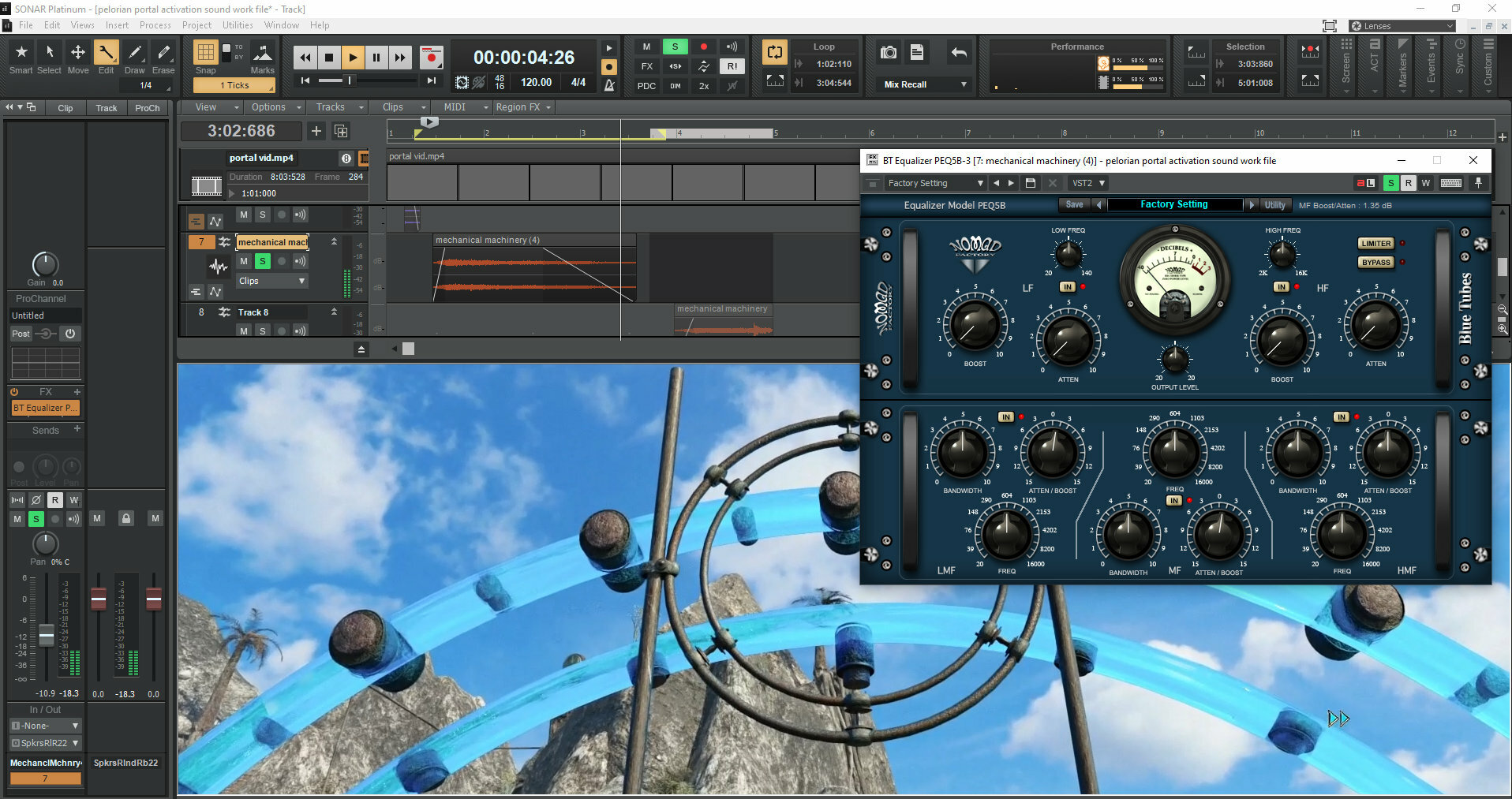The width and height of the screenshot is (1512, 799).
Task: Open the SpkrsRlR22 output dropdown
Action: 45,743
